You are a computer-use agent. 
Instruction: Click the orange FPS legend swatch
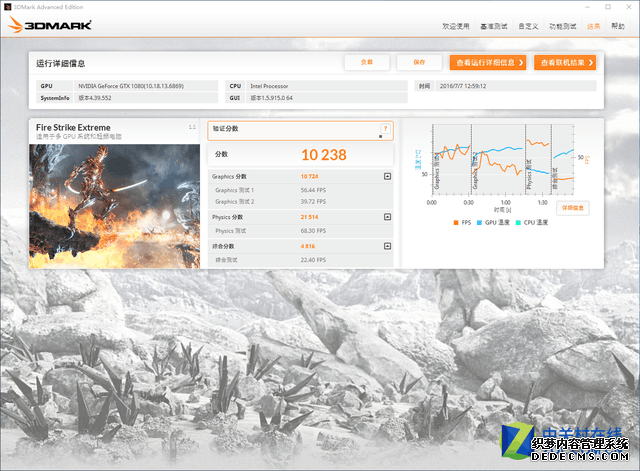coord(456,222)
